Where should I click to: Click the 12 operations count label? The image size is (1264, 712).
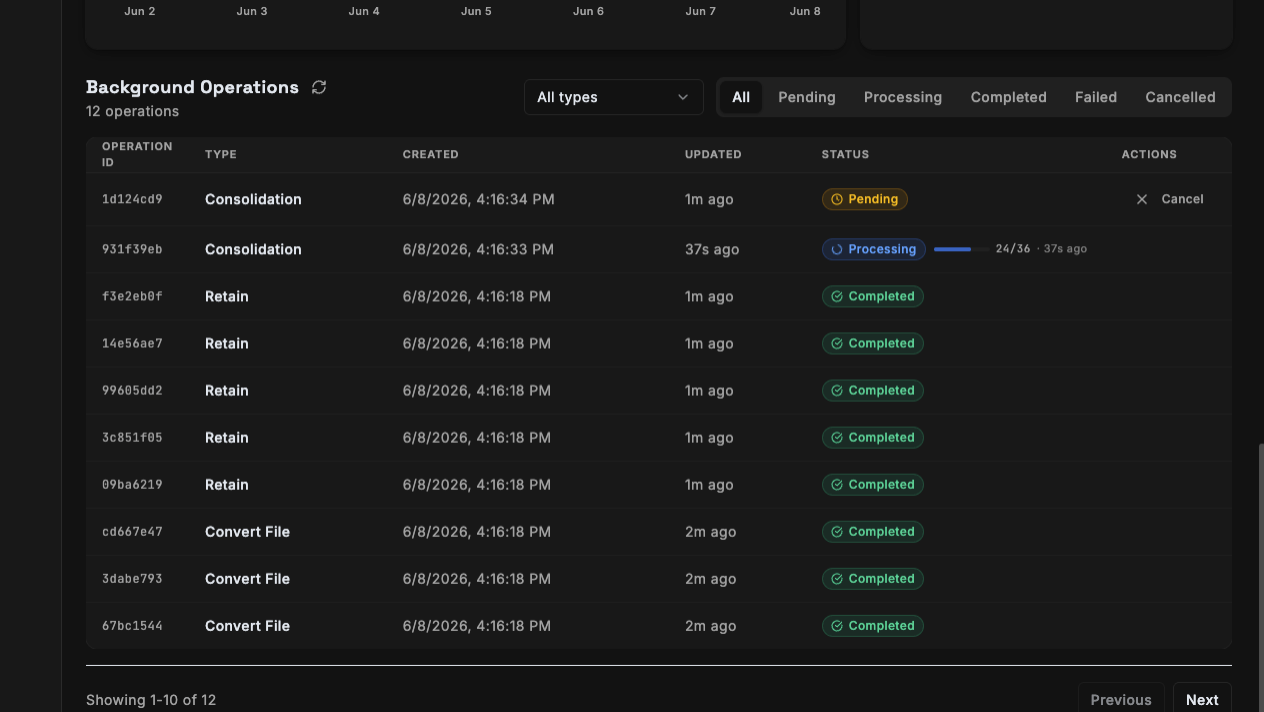[x=132, y=111]
